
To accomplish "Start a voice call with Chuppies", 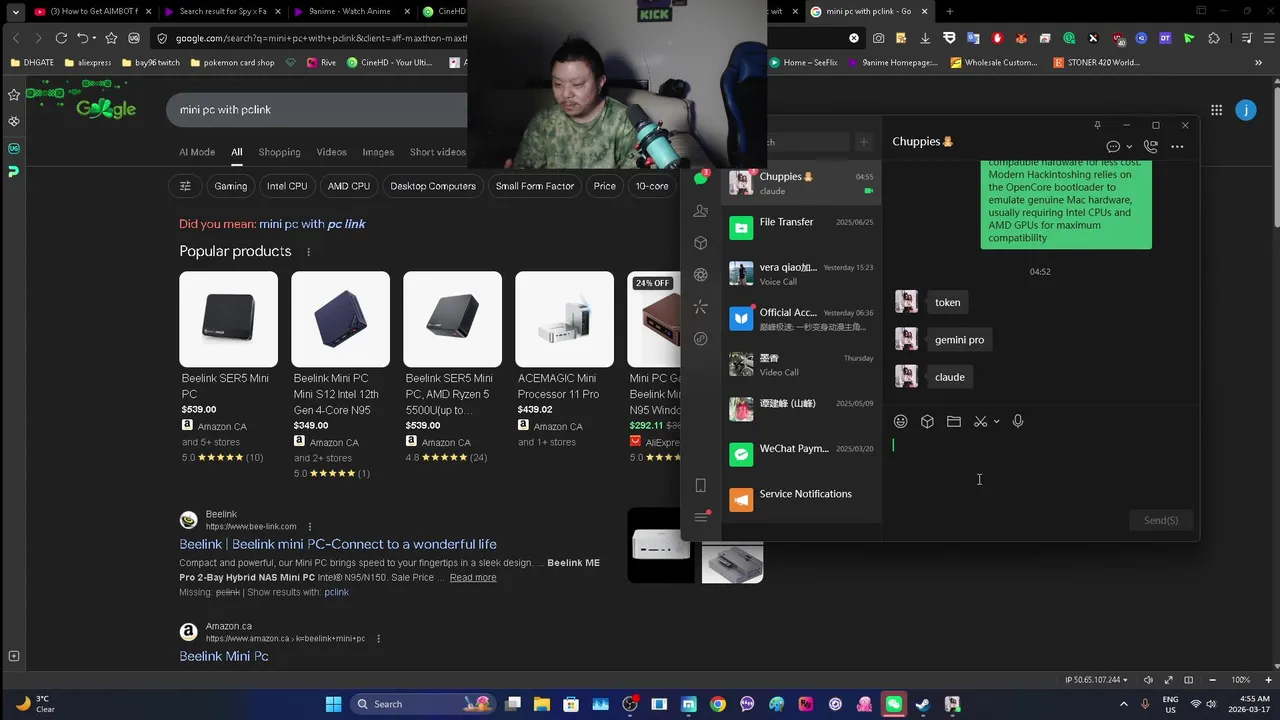I will (1151, 146).
